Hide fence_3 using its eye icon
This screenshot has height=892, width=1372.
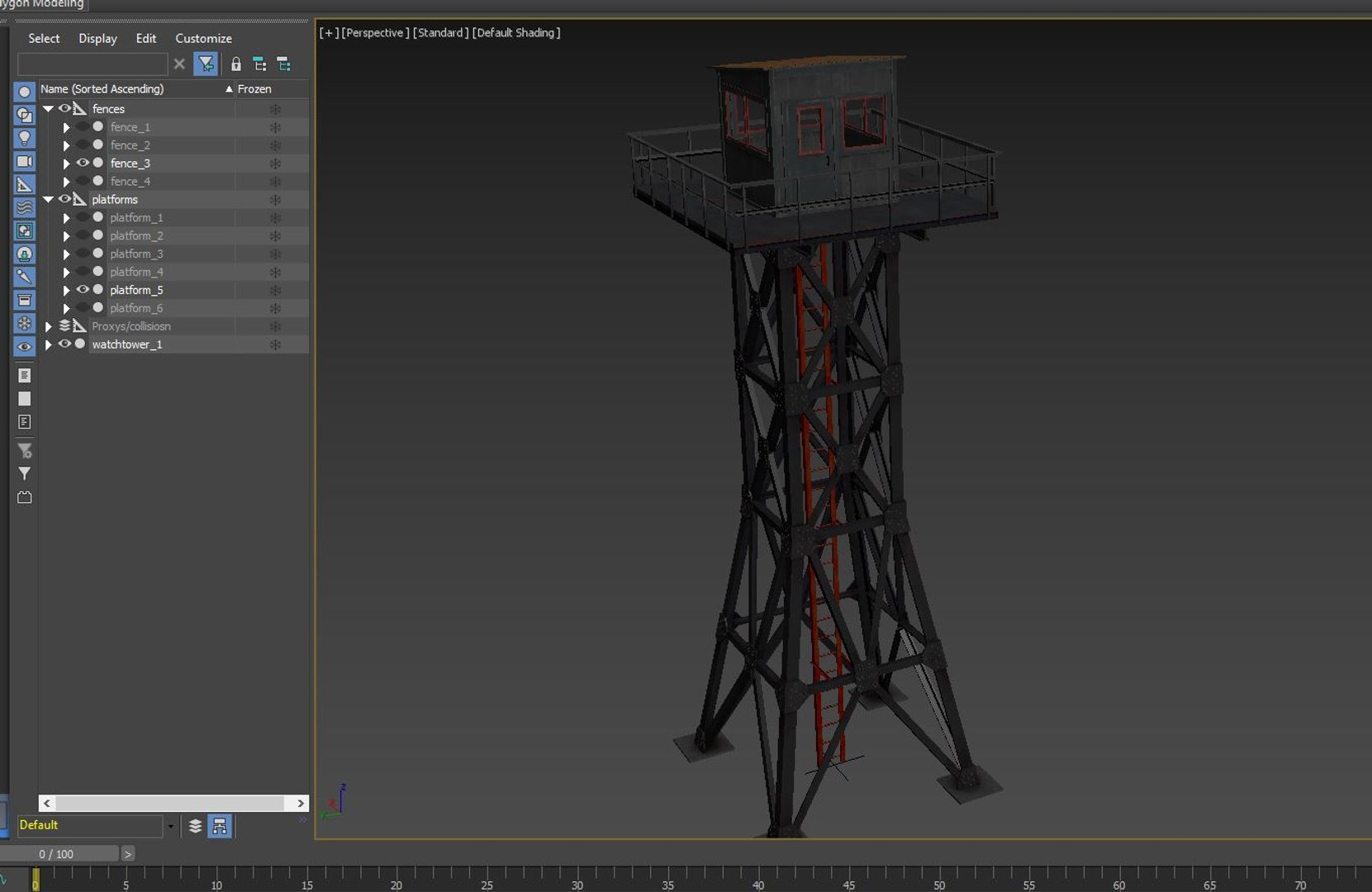click(83, 163)
